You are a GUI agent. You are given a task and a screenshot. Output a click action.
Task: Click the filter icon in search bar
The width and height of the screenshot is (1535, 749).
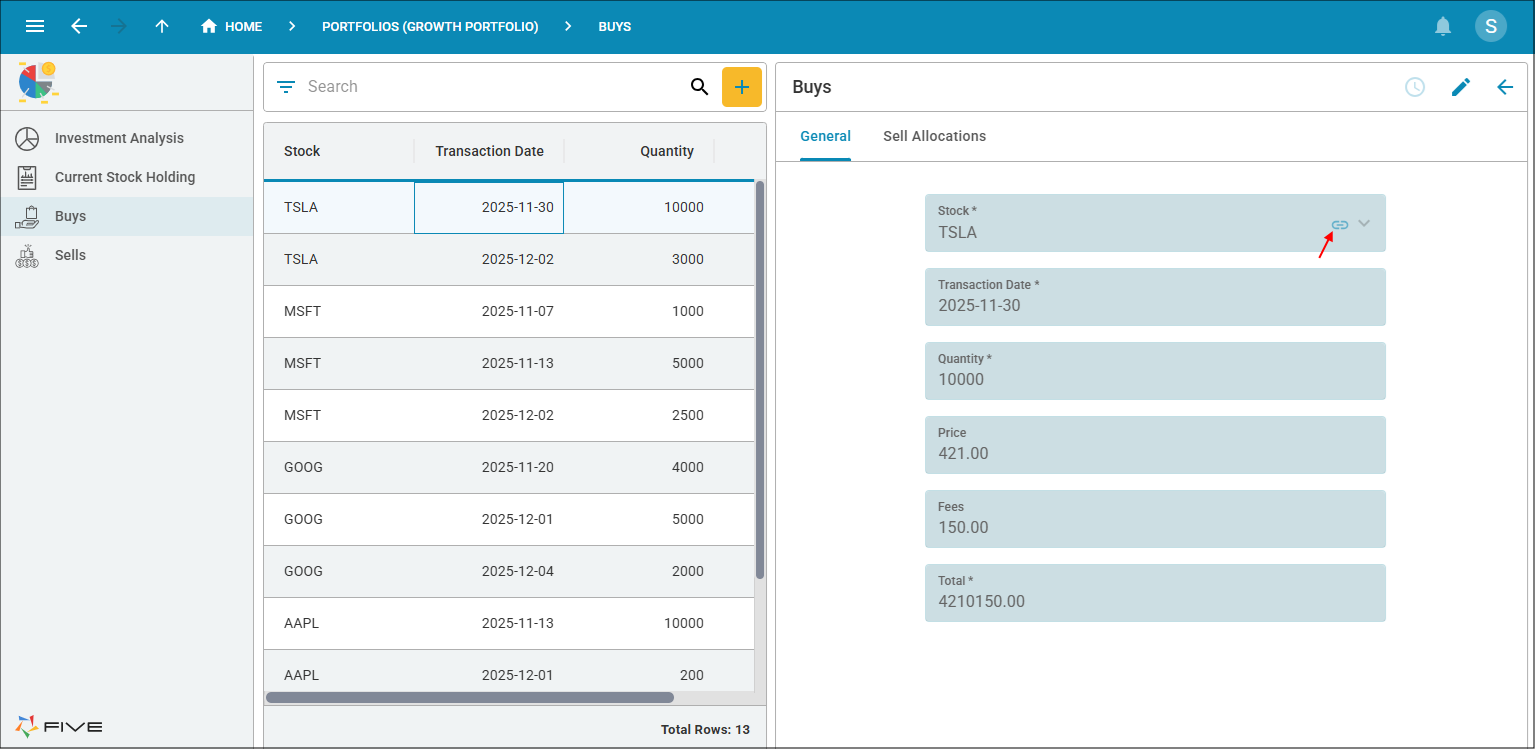(286, 87)
